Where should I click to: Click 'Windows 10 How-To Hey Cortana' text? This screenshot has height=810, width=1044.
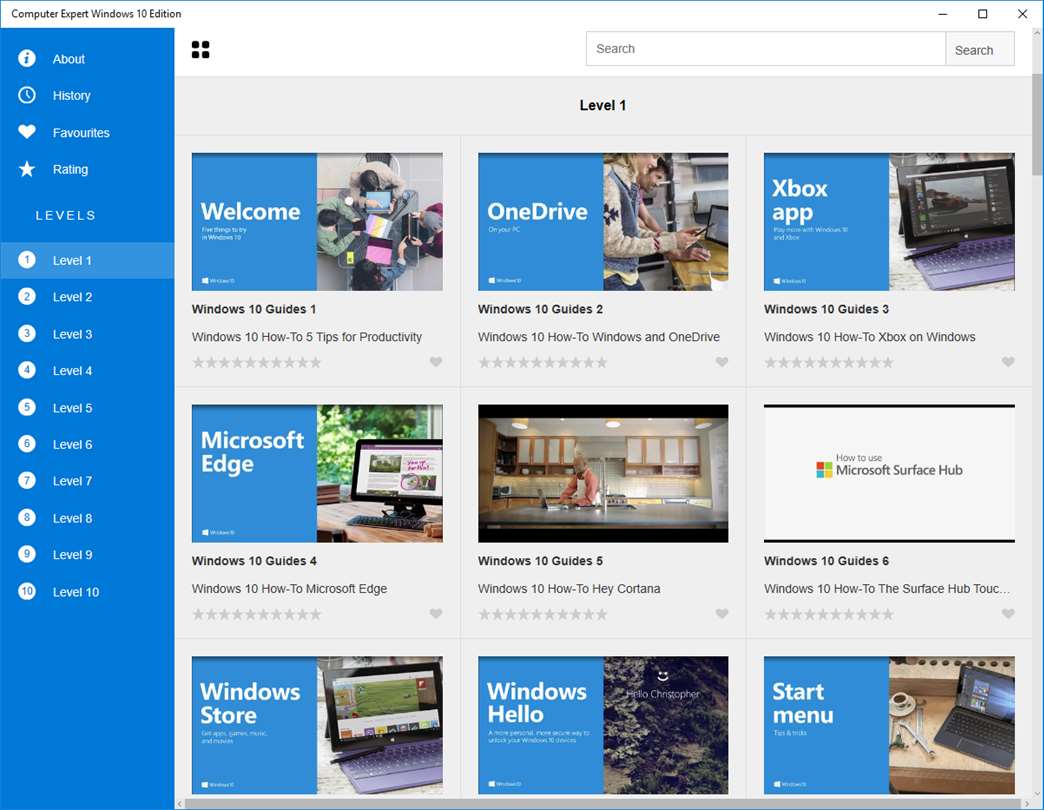click(569, 588)
